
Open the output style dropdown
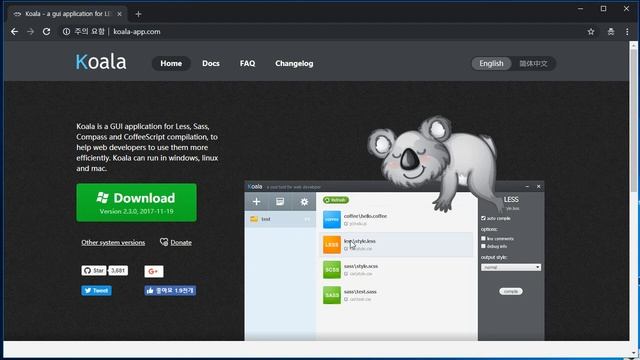(x=511, y=267)
